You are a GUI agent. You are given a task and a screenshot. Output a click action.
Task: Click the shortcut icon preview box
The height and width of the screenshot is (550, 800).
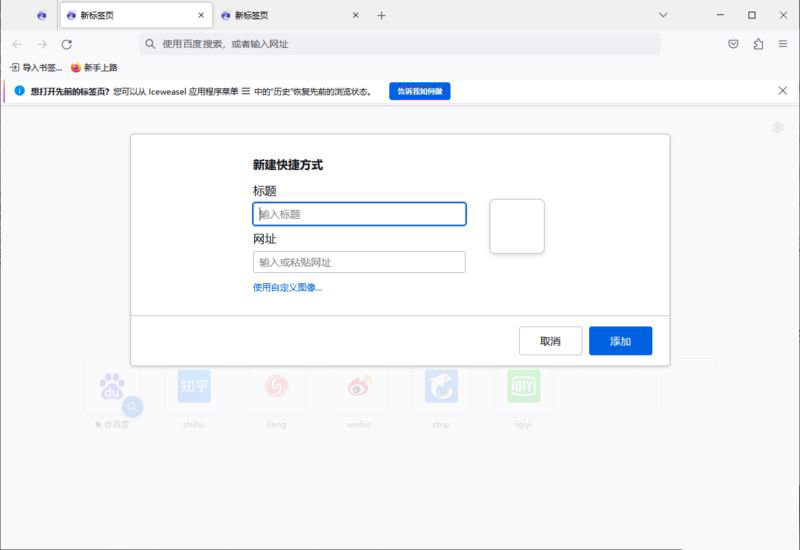click(x=517, y=226)
